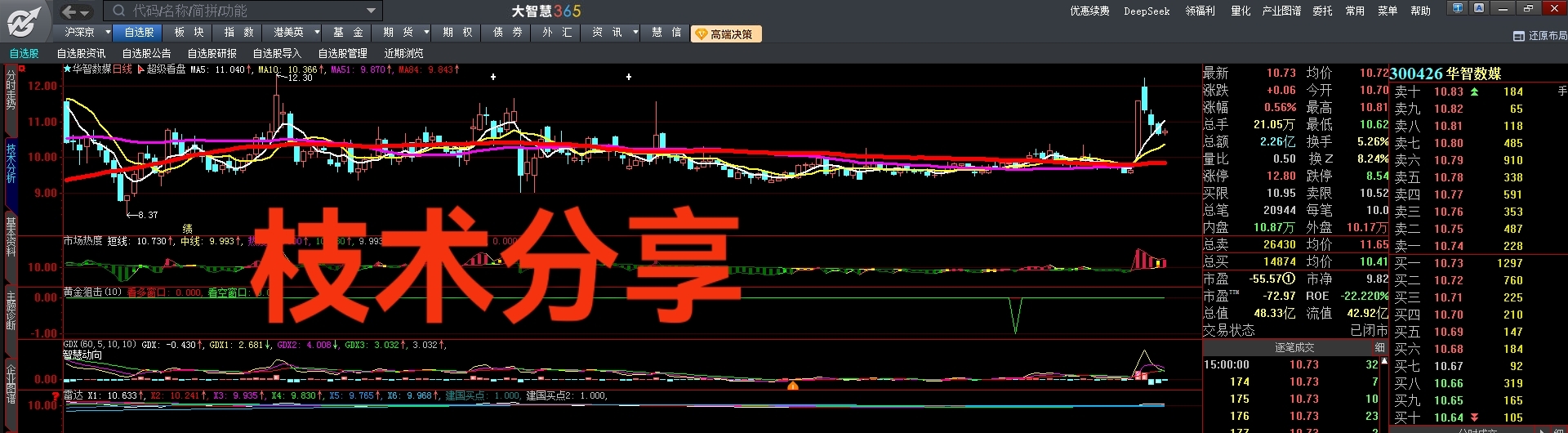Open the 债券 tab
The width and height of the screenshot is (1568, 433).
click(507, 33)
